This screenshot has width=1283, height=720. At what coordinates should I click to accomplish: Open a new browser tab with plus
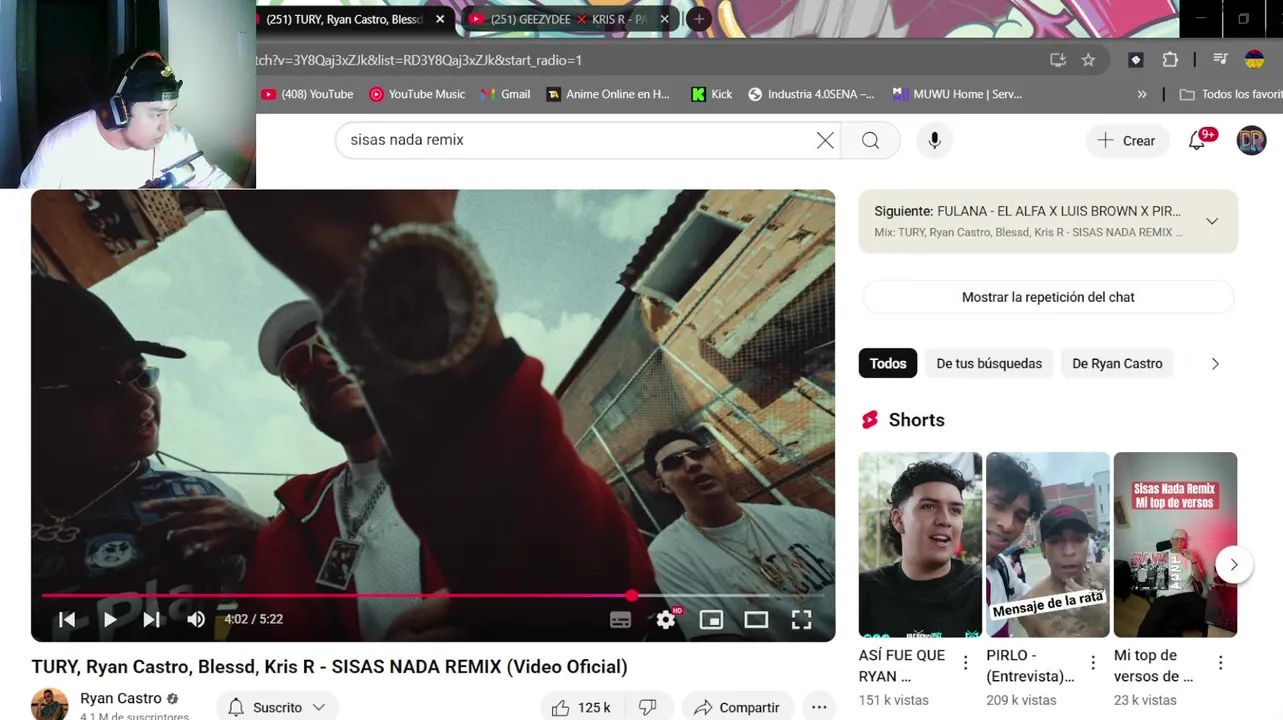(699, 19)
